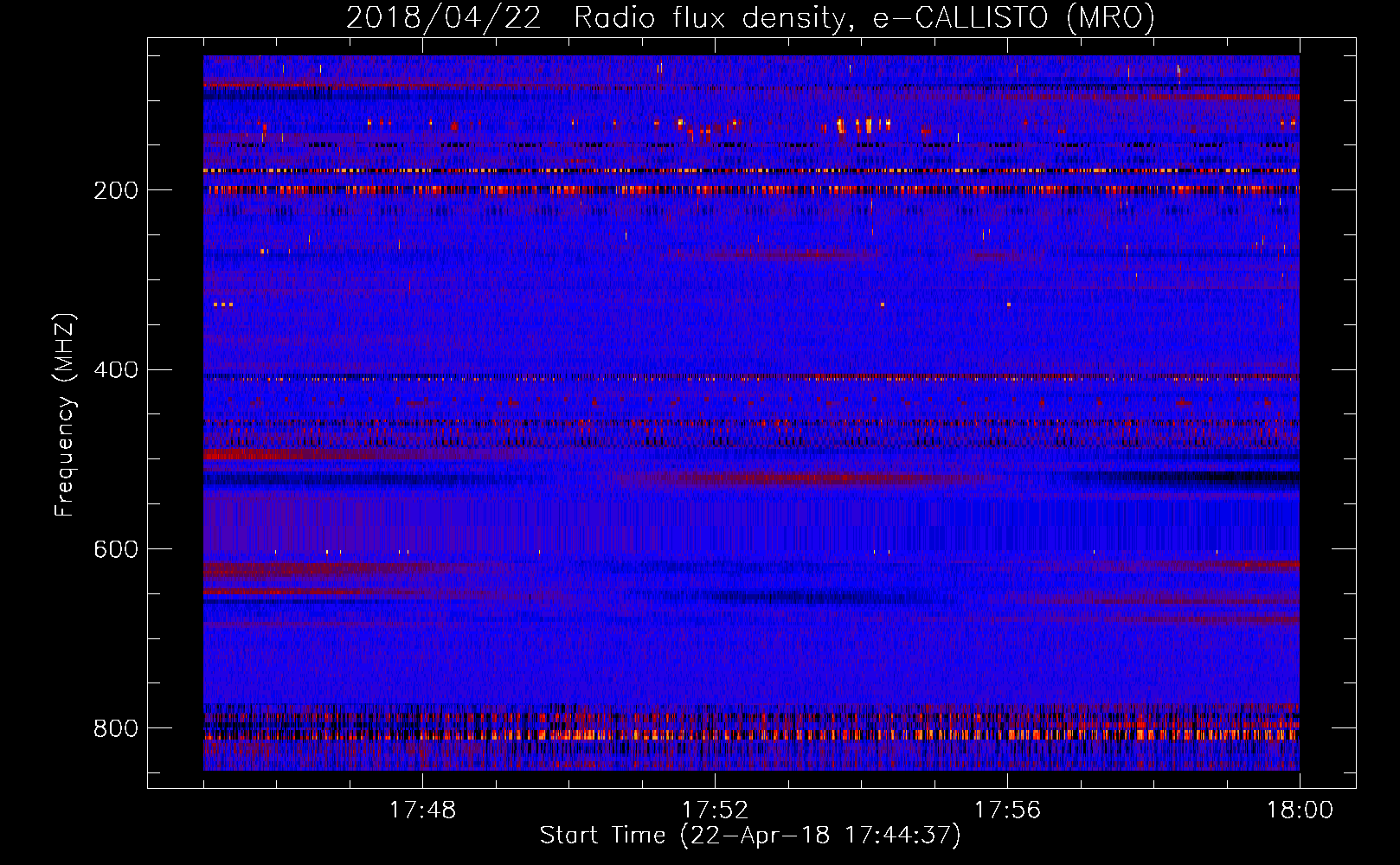Viewport: 1400px width, 865px height.
Task: Click the 17:48 time tick label
Action: coord(422,811)
